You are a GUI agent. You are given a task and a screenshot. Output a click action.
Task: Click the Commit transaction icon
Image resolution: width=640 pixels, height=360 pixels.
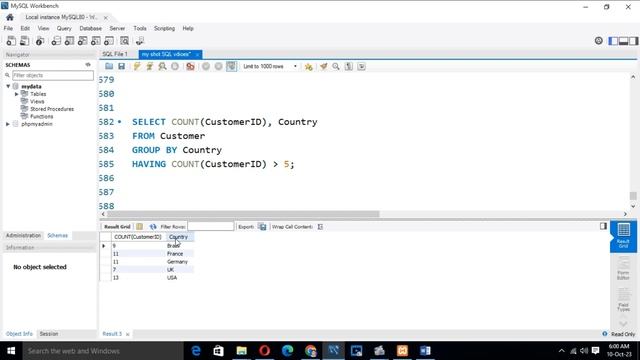click(206, 66)
